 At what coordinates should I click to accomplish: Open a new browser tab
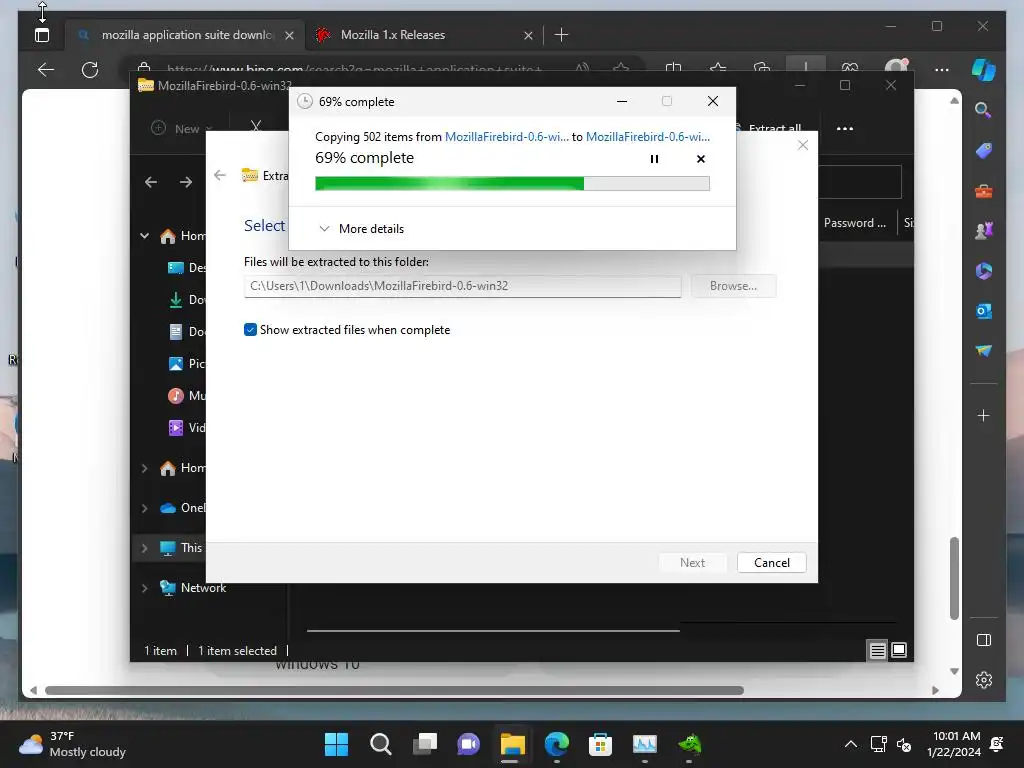[x=561, y=35]
